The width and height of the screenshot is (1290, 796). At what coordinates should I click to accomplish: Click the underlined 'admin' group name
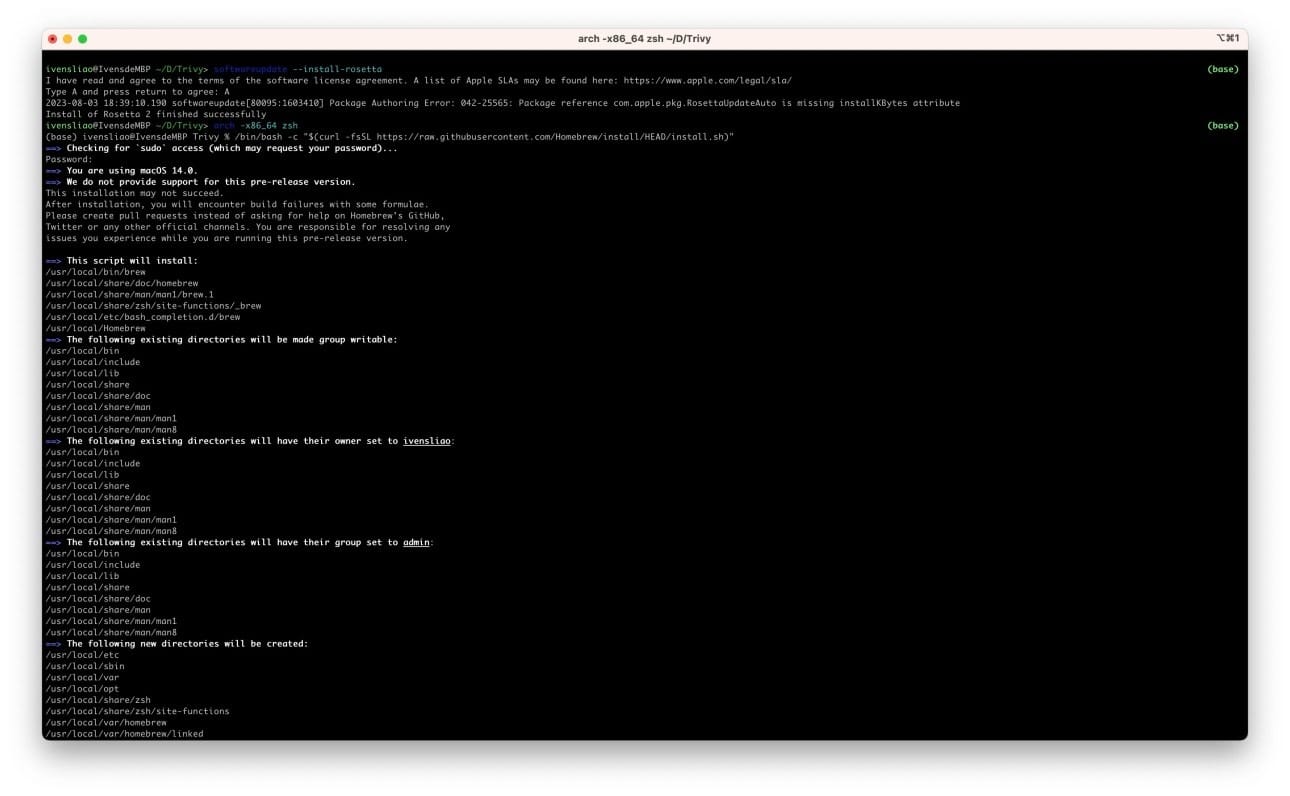point(416,542)
